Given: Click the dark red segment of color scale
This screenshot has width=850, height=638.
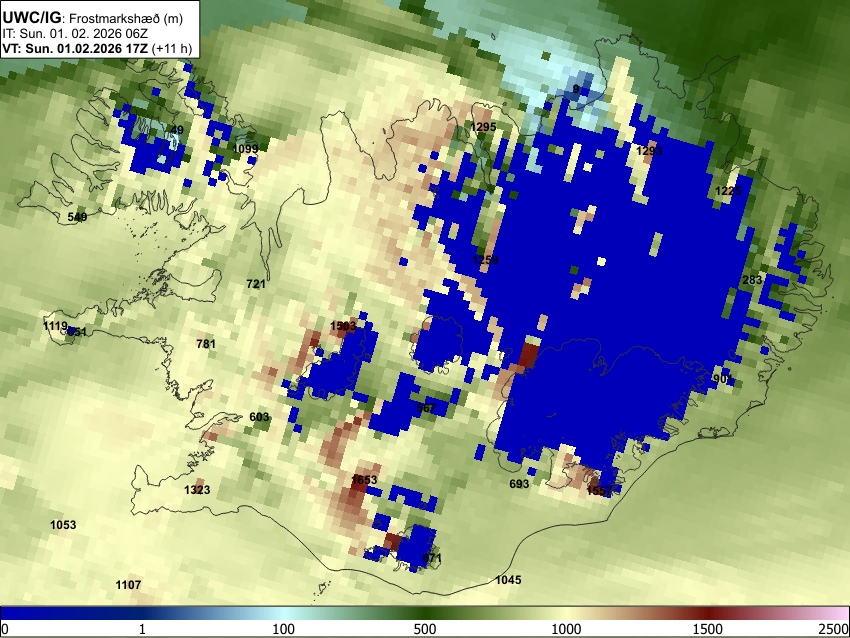Looking at the screenshot, I should click(x=708, y=613).
